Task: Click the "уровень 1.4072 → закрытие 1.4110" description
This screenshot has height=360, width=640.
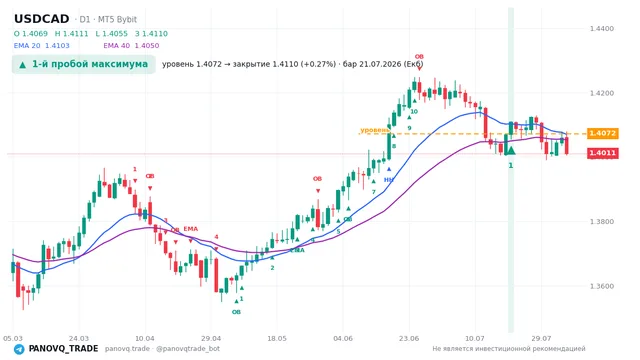Action: coord(293,64)
